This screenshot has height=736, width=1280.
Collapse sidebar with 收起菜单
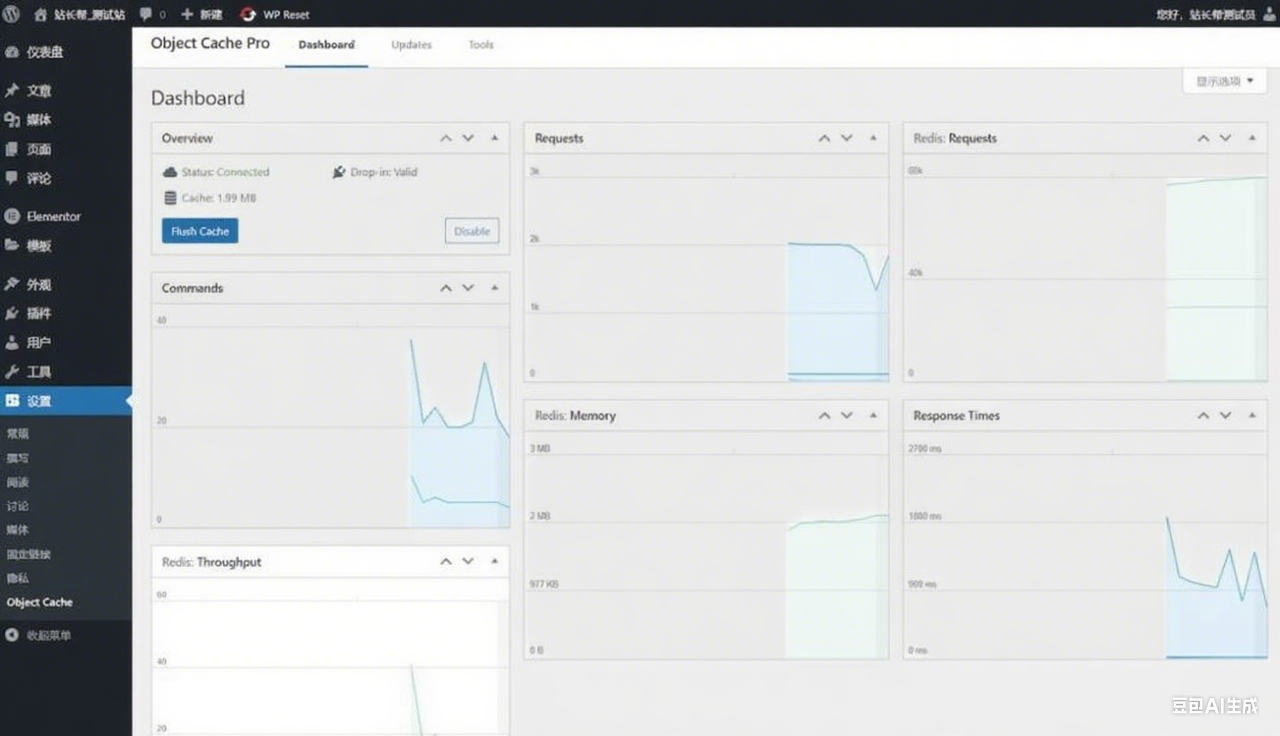[66, 635]
